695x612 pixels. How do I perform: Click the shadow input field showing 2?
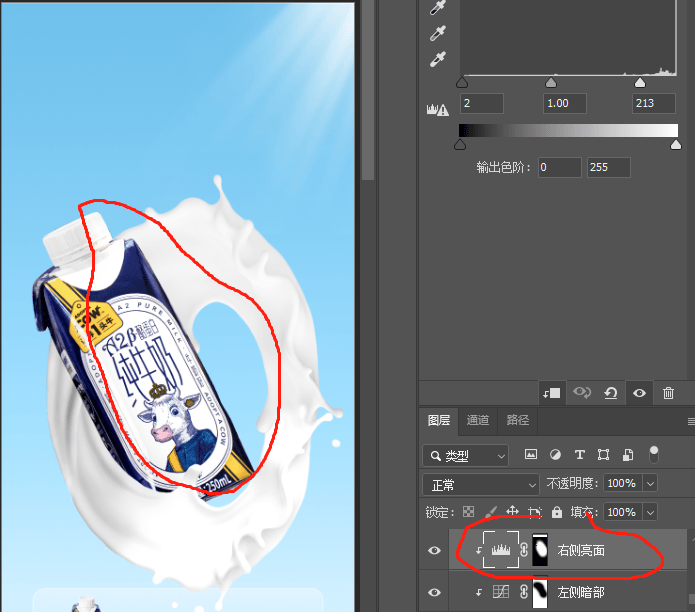tap(482, 103)
